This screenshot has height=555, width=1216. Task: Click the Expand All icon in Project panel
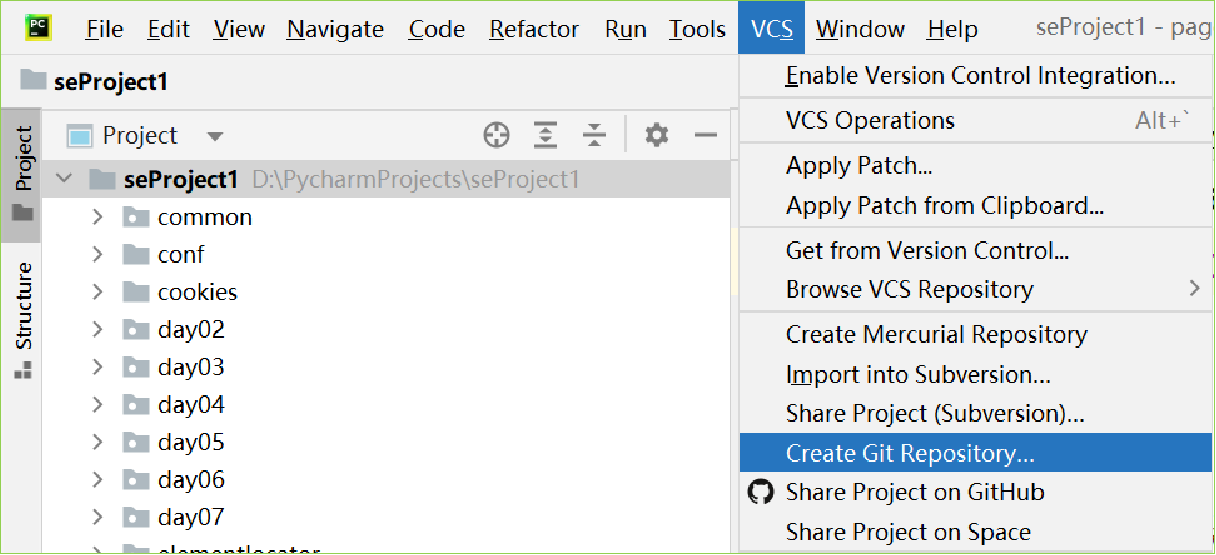pos(545,135)
